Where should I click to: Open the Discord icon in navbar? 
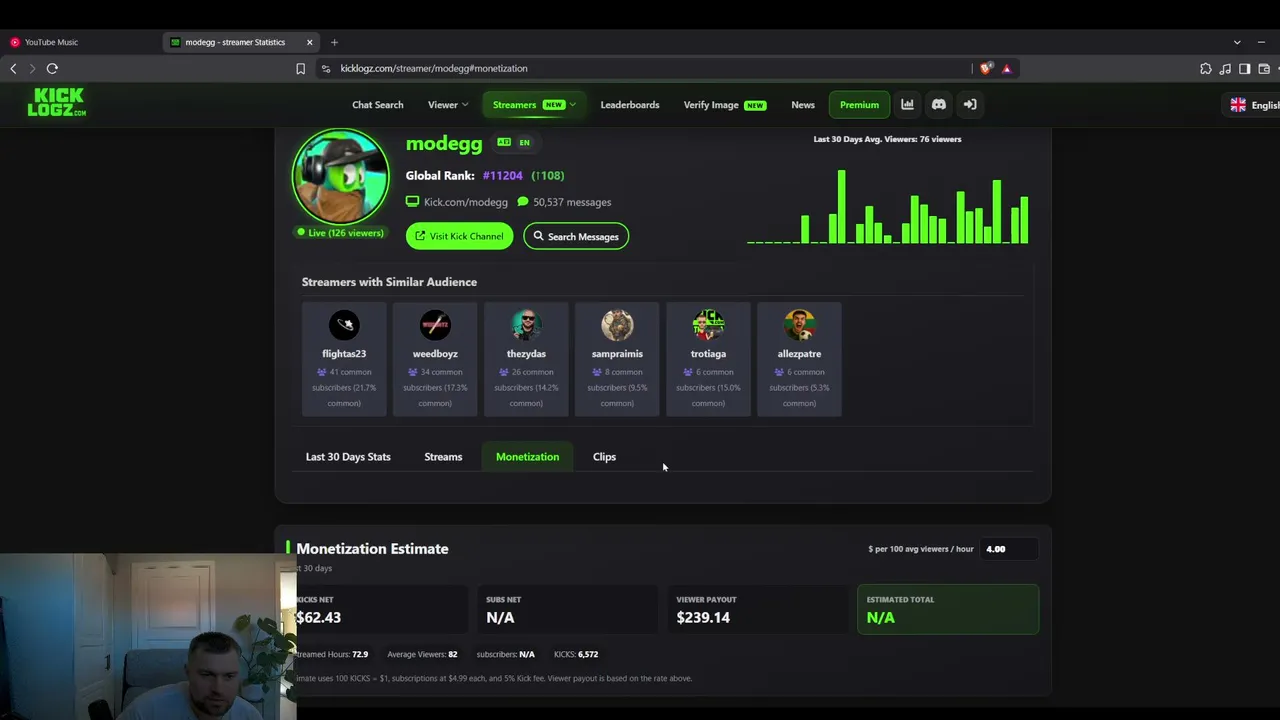939,104
